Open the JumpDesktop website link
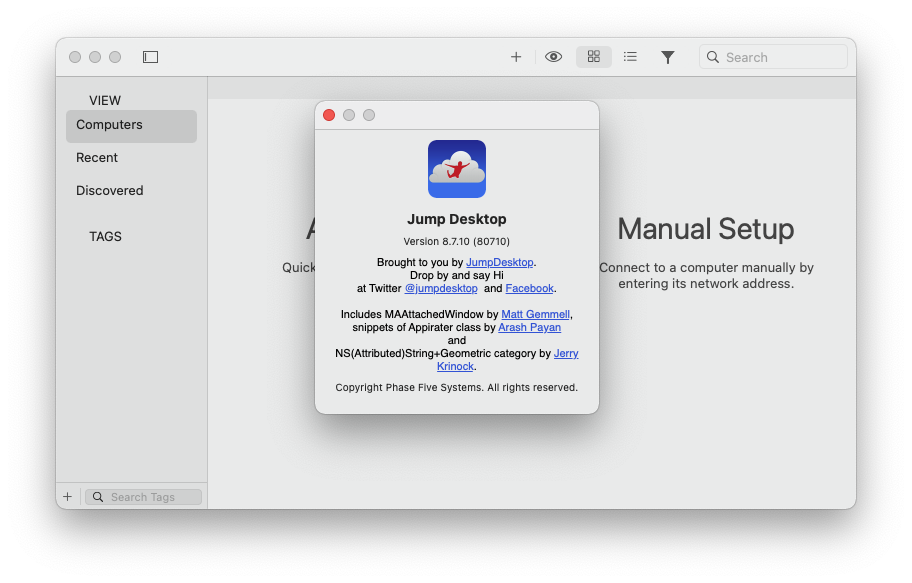This screenshot has height=583, width=912. [x=500, y=262]
